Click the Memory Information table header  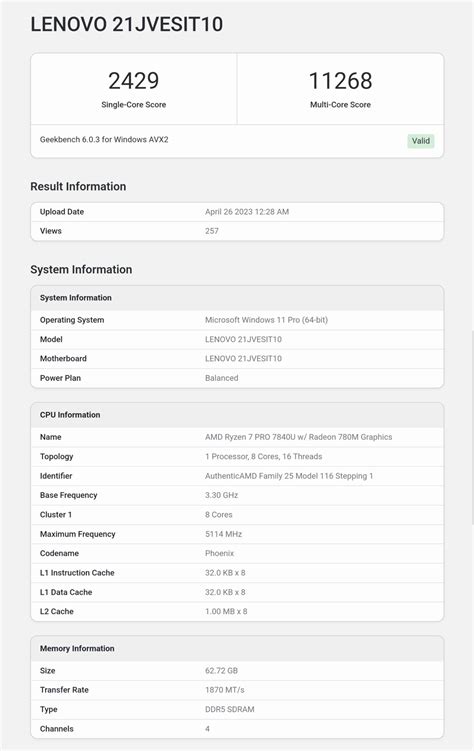tap(237, 649)
